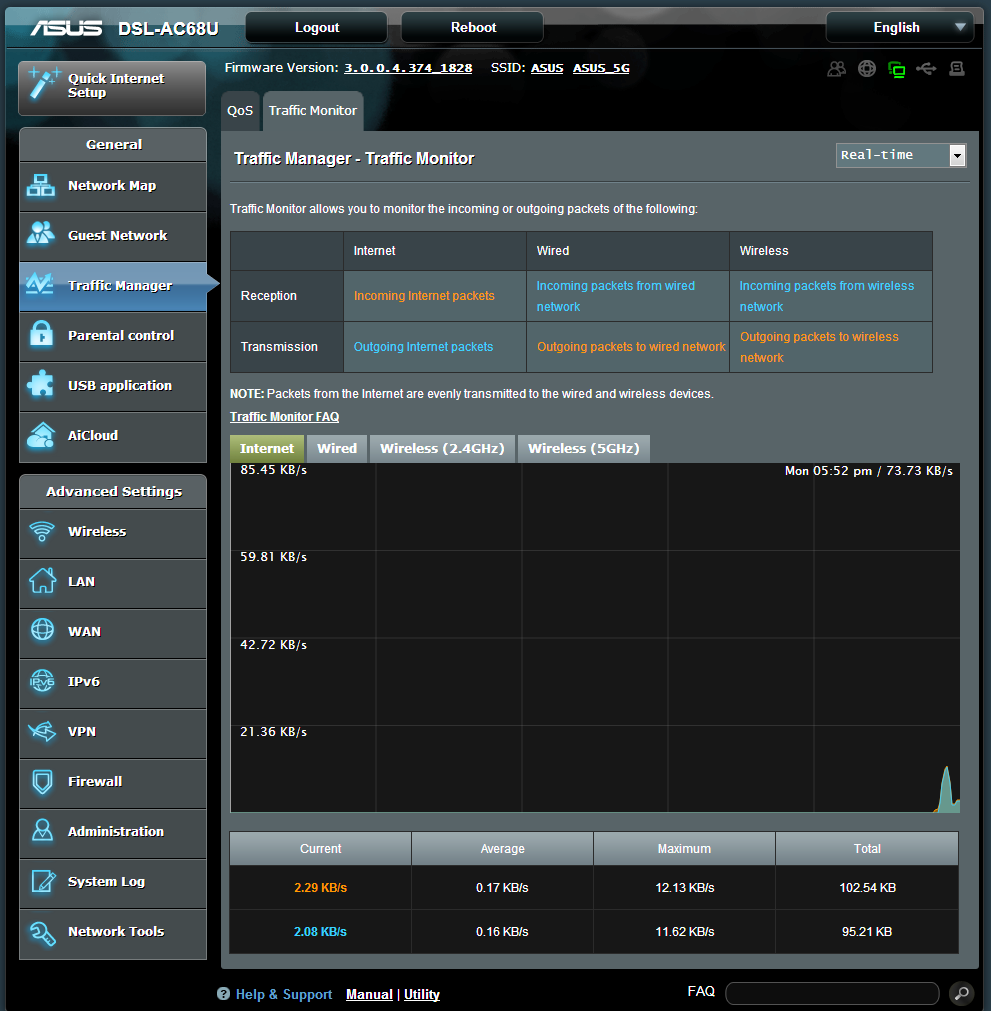The height and width of the screenshot is (1011, 991).
Task: Click the printer status icon in header
Action: click(x=956, y=68)
